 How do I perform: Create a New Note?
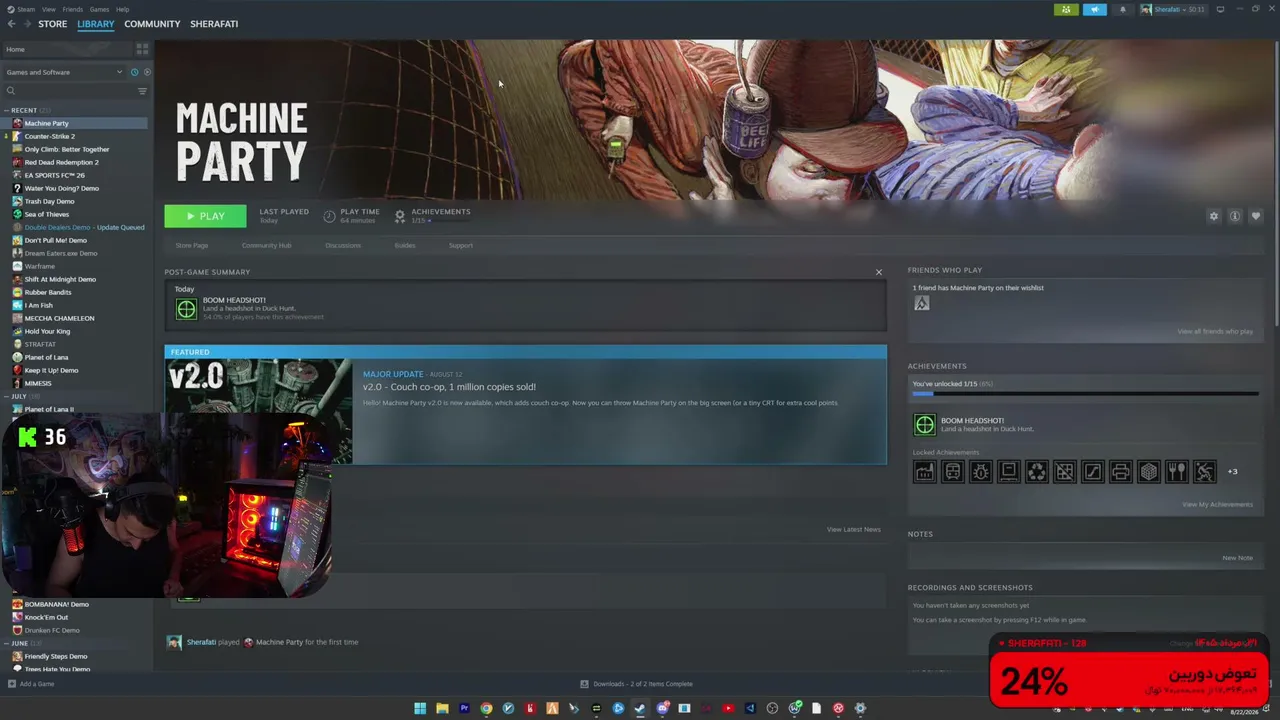pos(1237,558)
